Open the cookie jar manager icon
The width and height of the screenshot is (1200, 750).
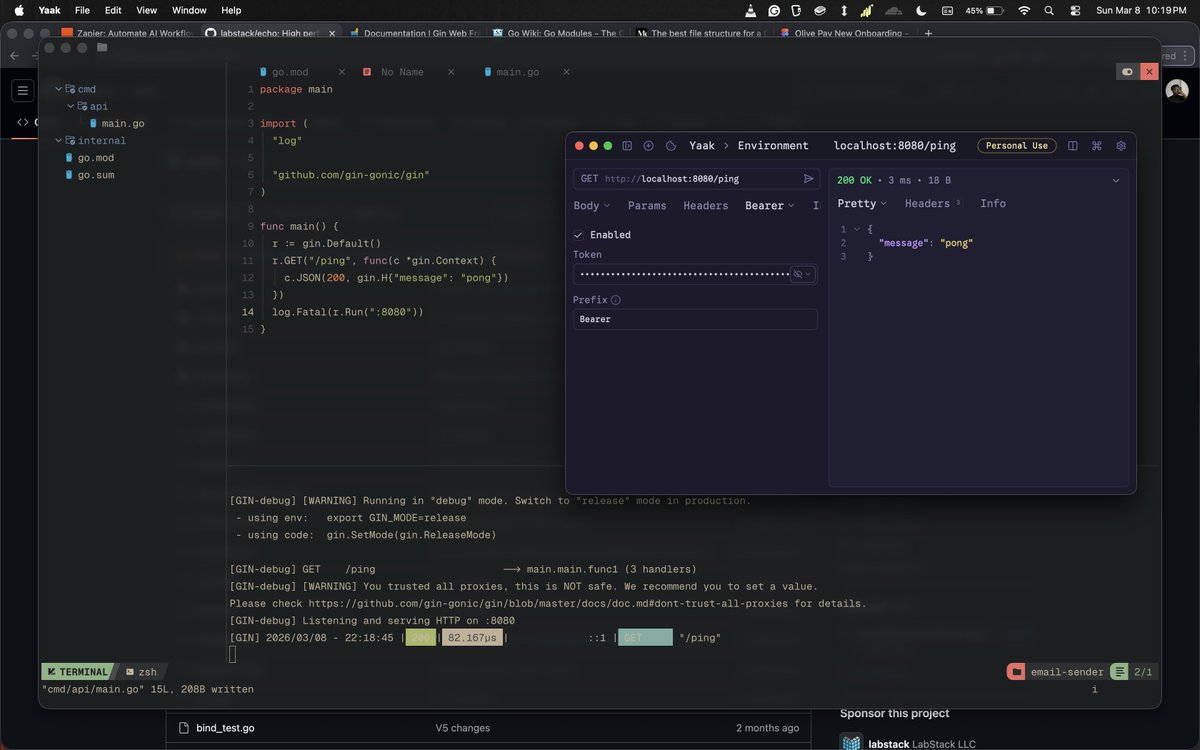coord(673,145)
